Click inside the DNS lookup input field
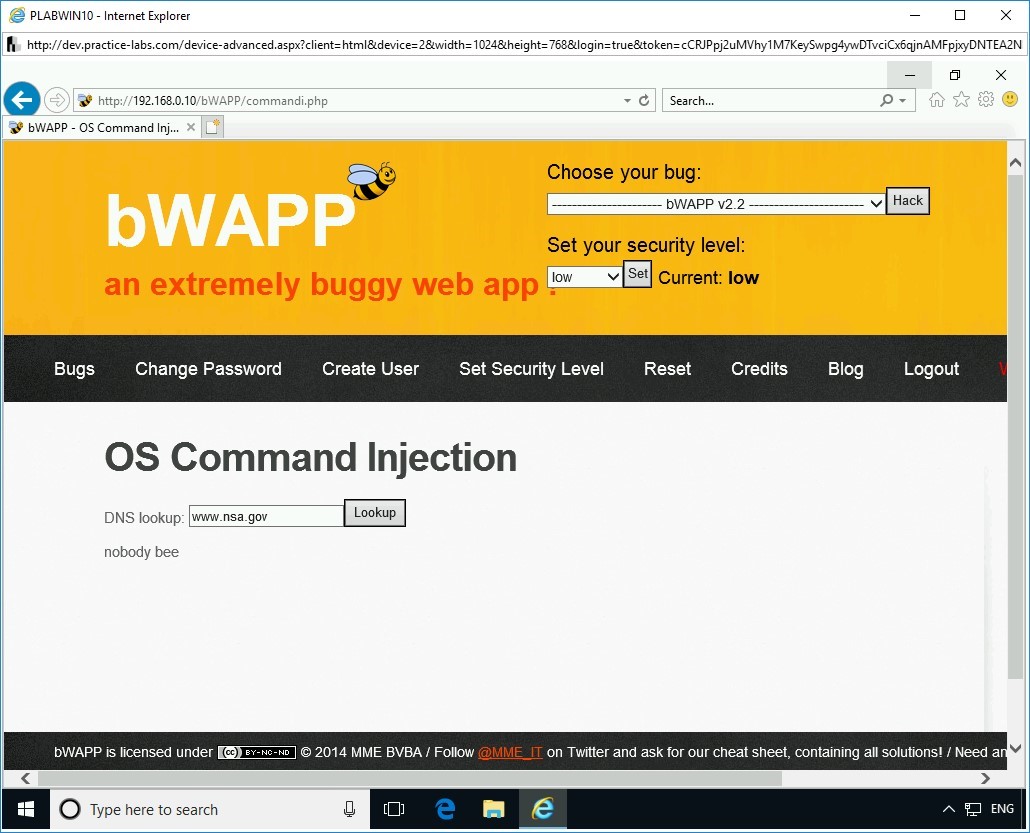The width and height of the screenshot is (1030, 833). click(x=265, y=515)
